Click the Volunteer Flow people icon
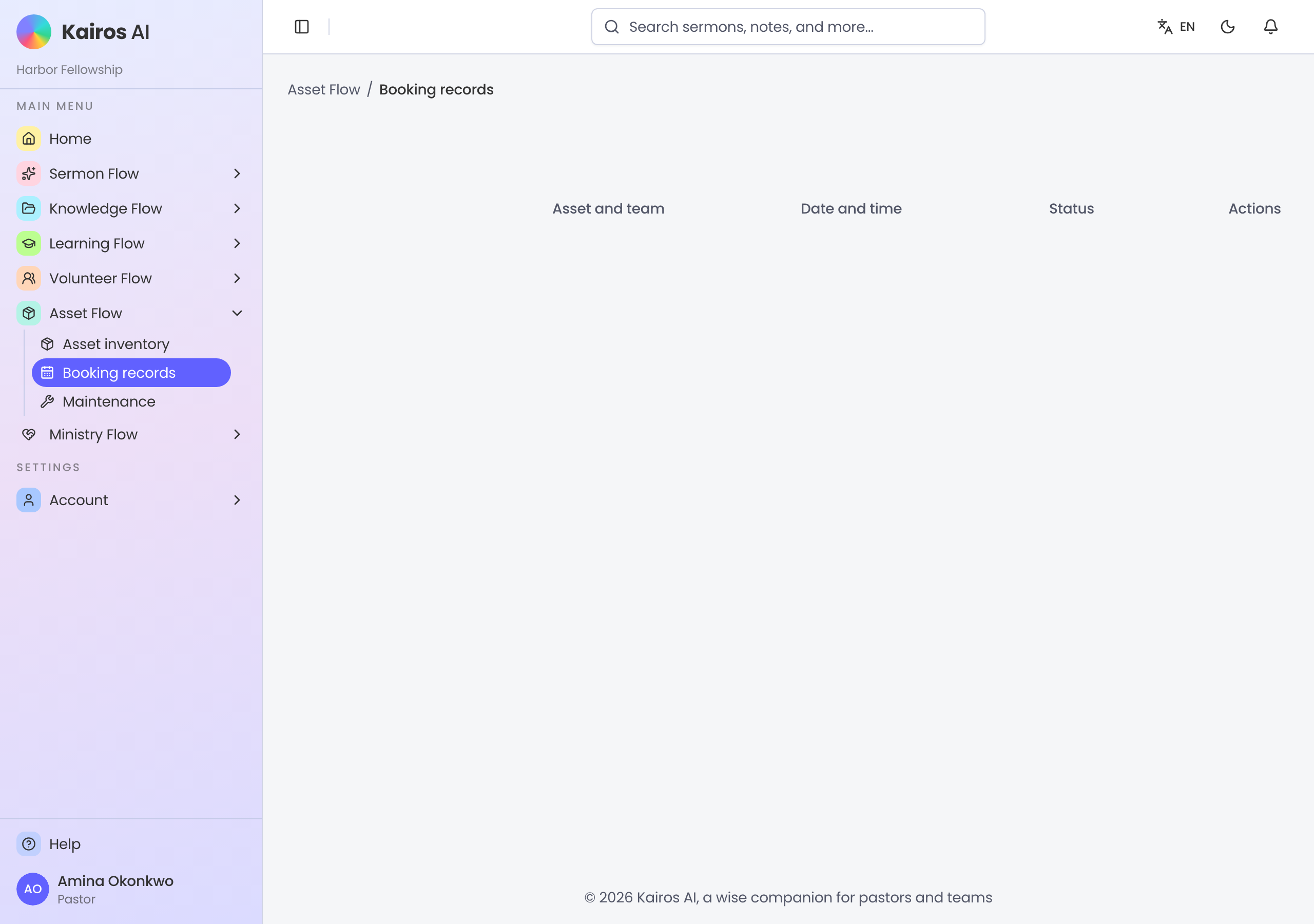1314x924 pixels. pyautogui.click(x=29, y=278)
